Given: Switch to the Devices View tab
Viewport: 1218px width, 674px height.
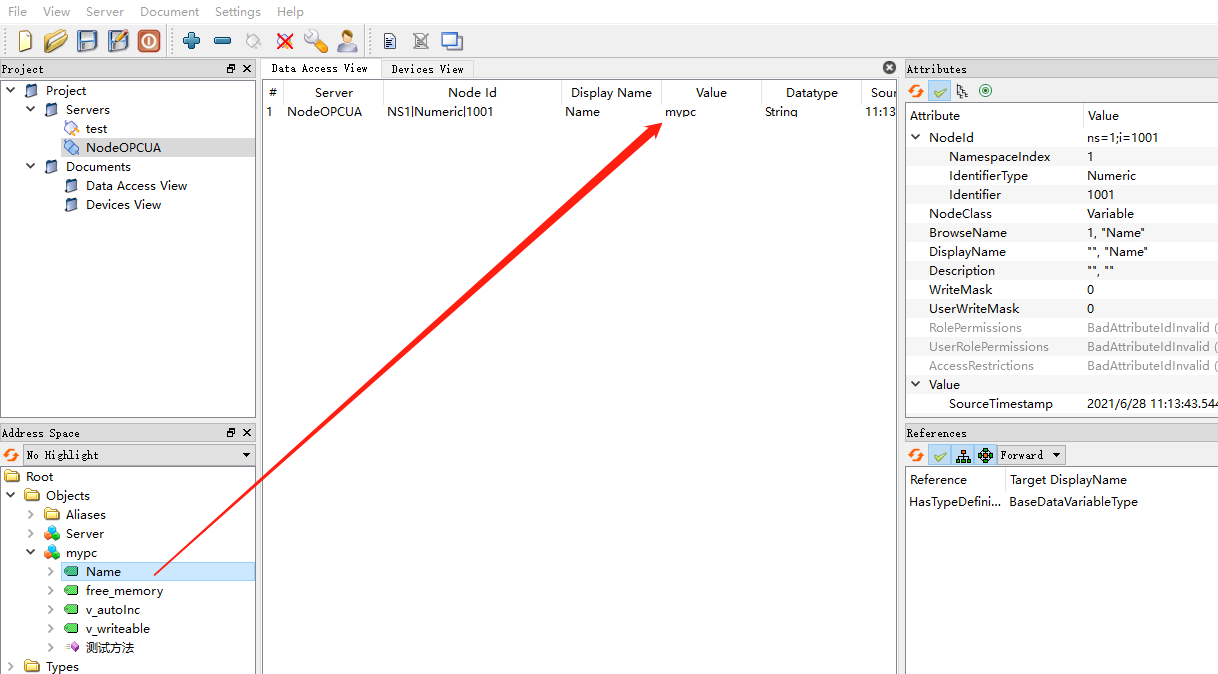Looking at the screenshot, I should tap(426, 69).
